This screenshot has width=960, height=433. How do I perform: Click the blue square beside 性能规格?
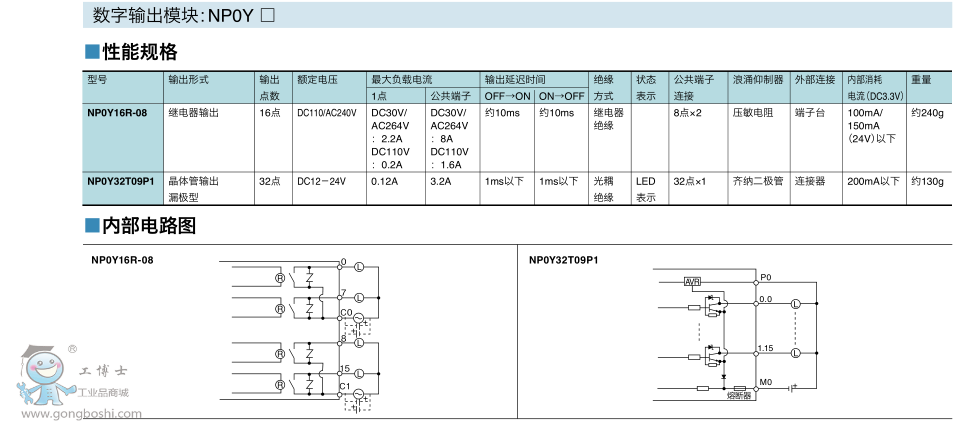click(91, 51)
